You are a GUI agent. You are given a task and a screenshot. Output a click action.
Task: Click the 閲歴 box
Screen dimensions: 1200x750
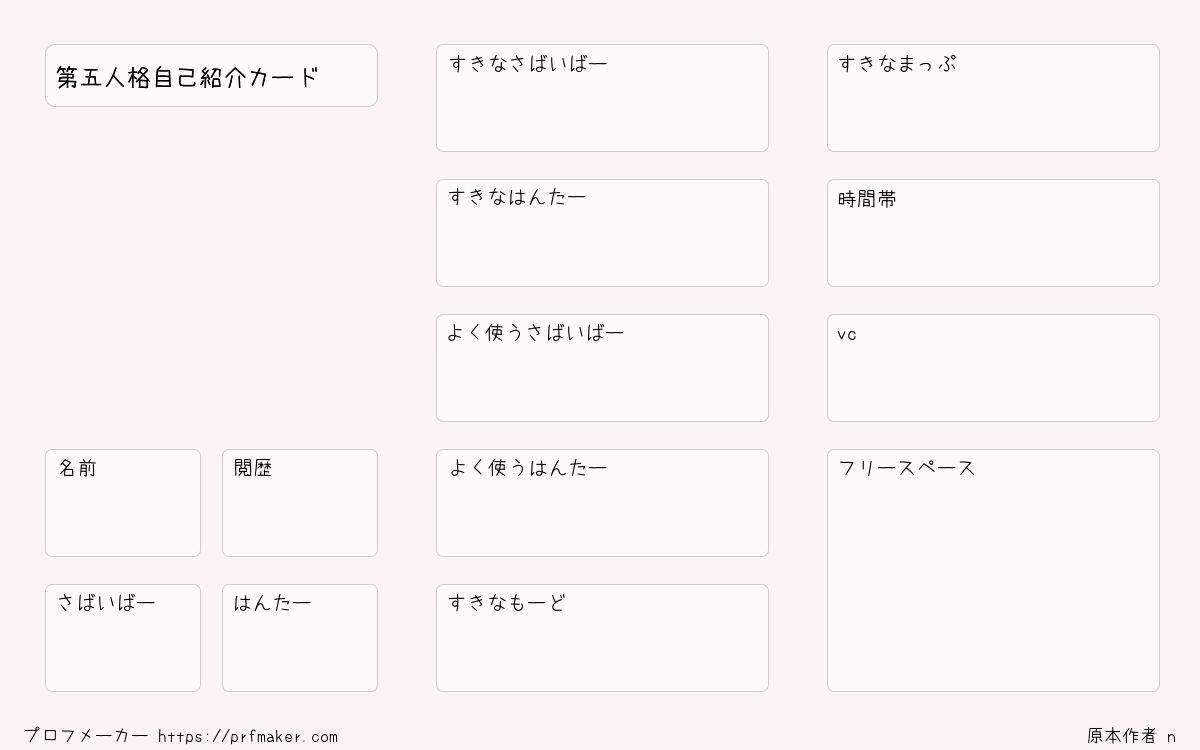(300, 503)
